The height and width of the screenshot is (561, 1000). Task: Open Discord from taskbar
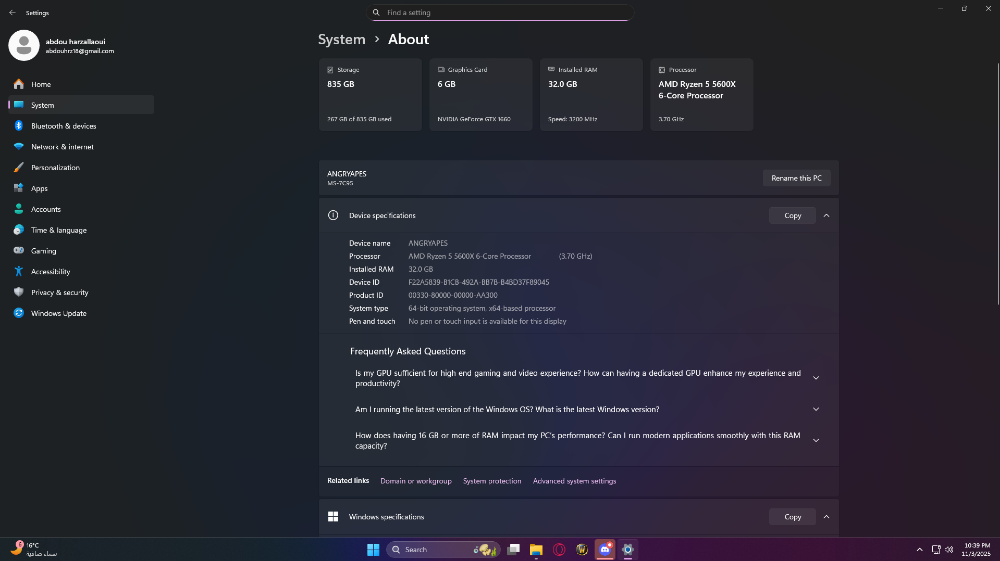[605, 550]
